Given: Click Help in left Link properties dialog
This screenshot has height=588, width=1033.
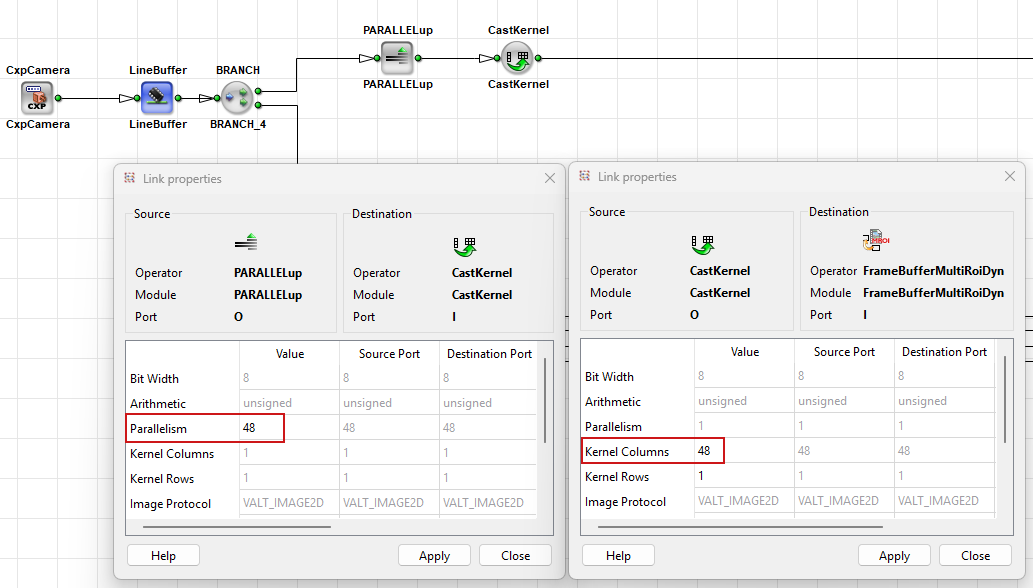Looking at the screenshot, I should click(x=163, y=556).
